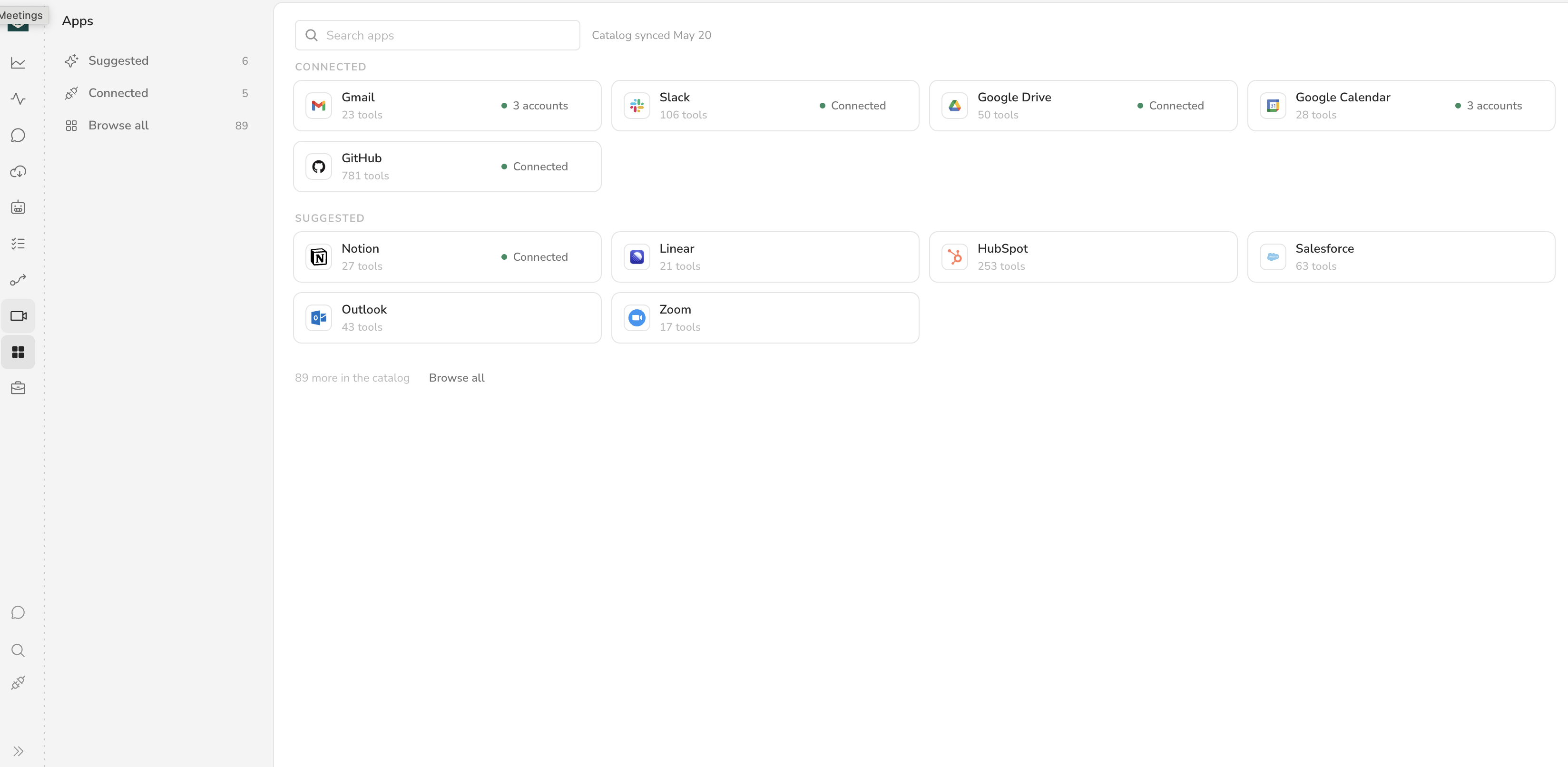Click the Browse all grid icon in menu

click(71, 126)
